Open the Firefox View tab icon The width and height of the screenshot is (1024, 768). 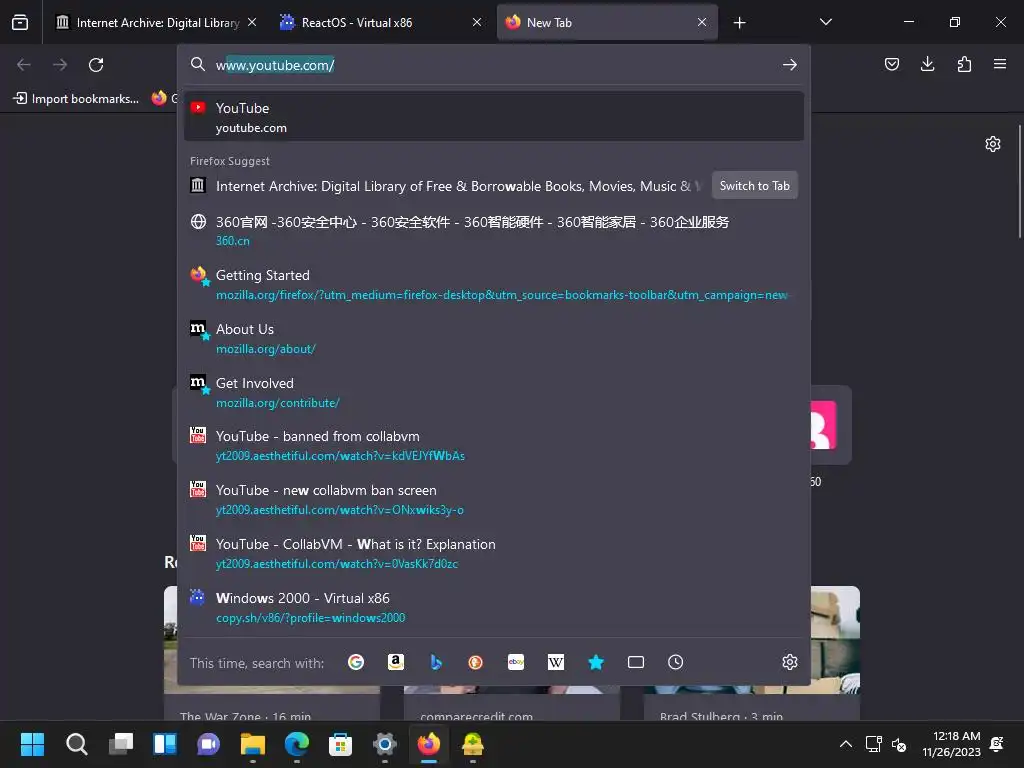20,22
